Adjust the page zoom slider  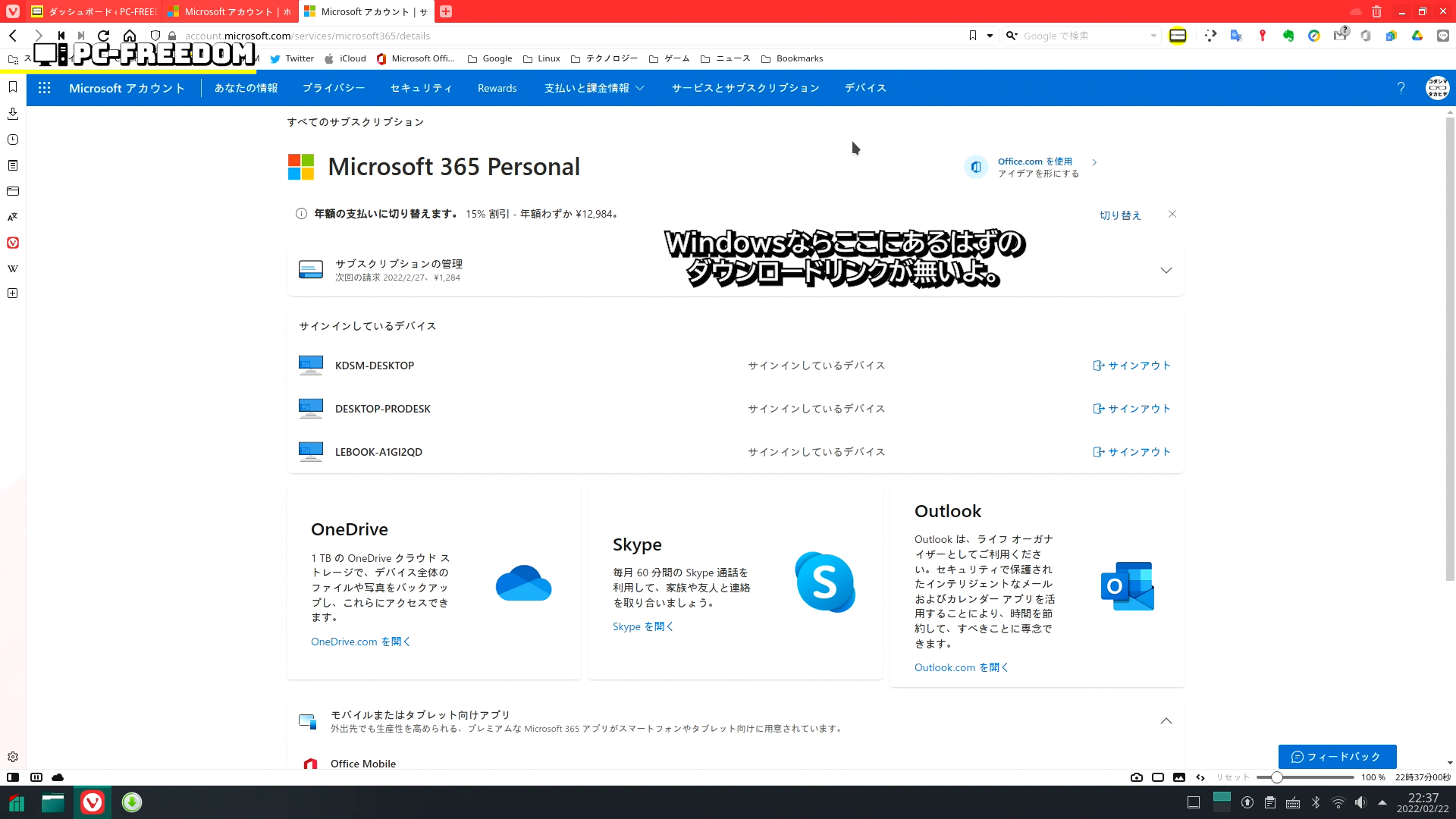(x=1277, y=777)
